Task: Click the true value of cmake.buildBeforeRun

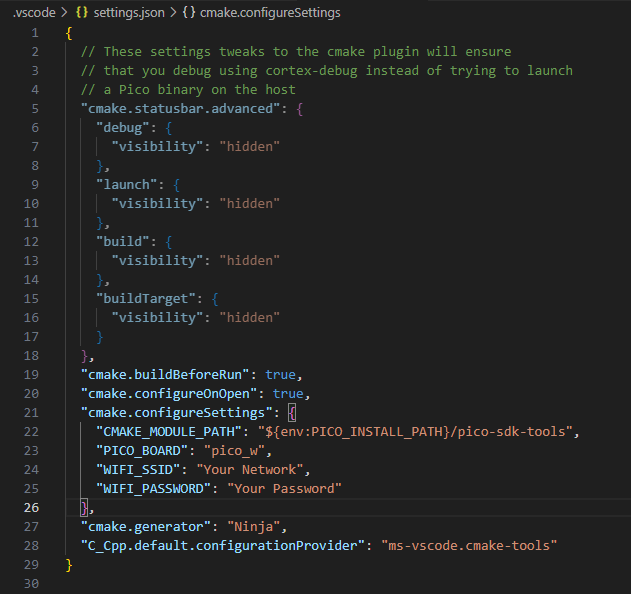Action: click(x=280, y=375)
